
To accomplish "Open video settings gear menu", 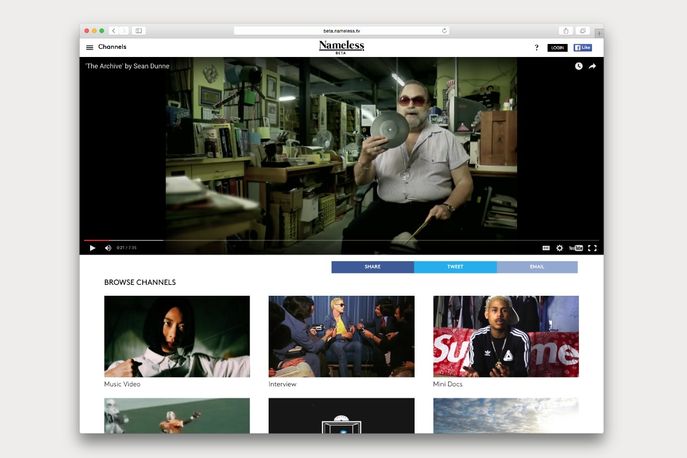I will pos(560,247).
